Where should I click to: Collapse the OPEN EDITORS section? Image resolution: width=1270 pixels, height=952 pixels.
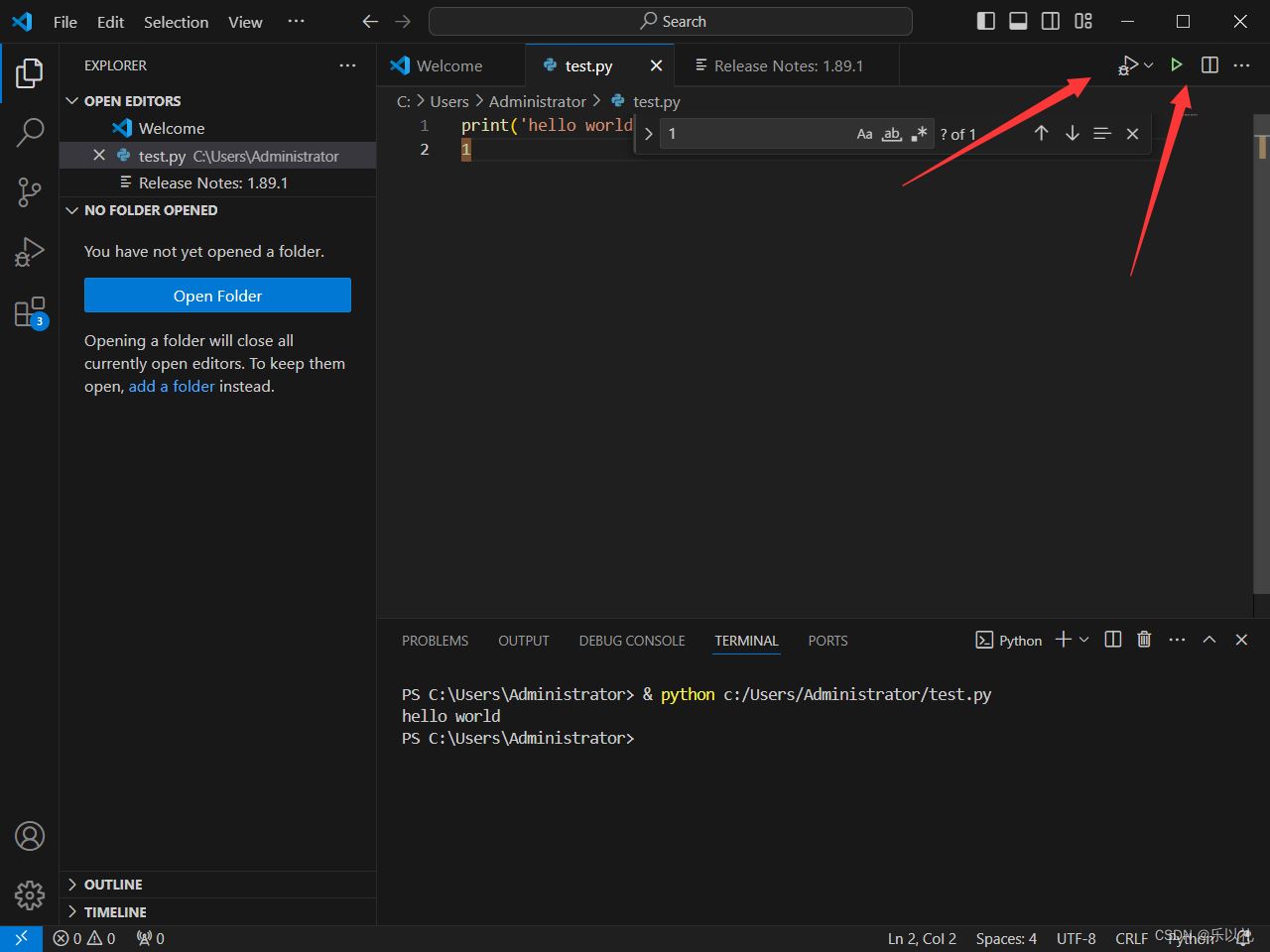(71, 100)
